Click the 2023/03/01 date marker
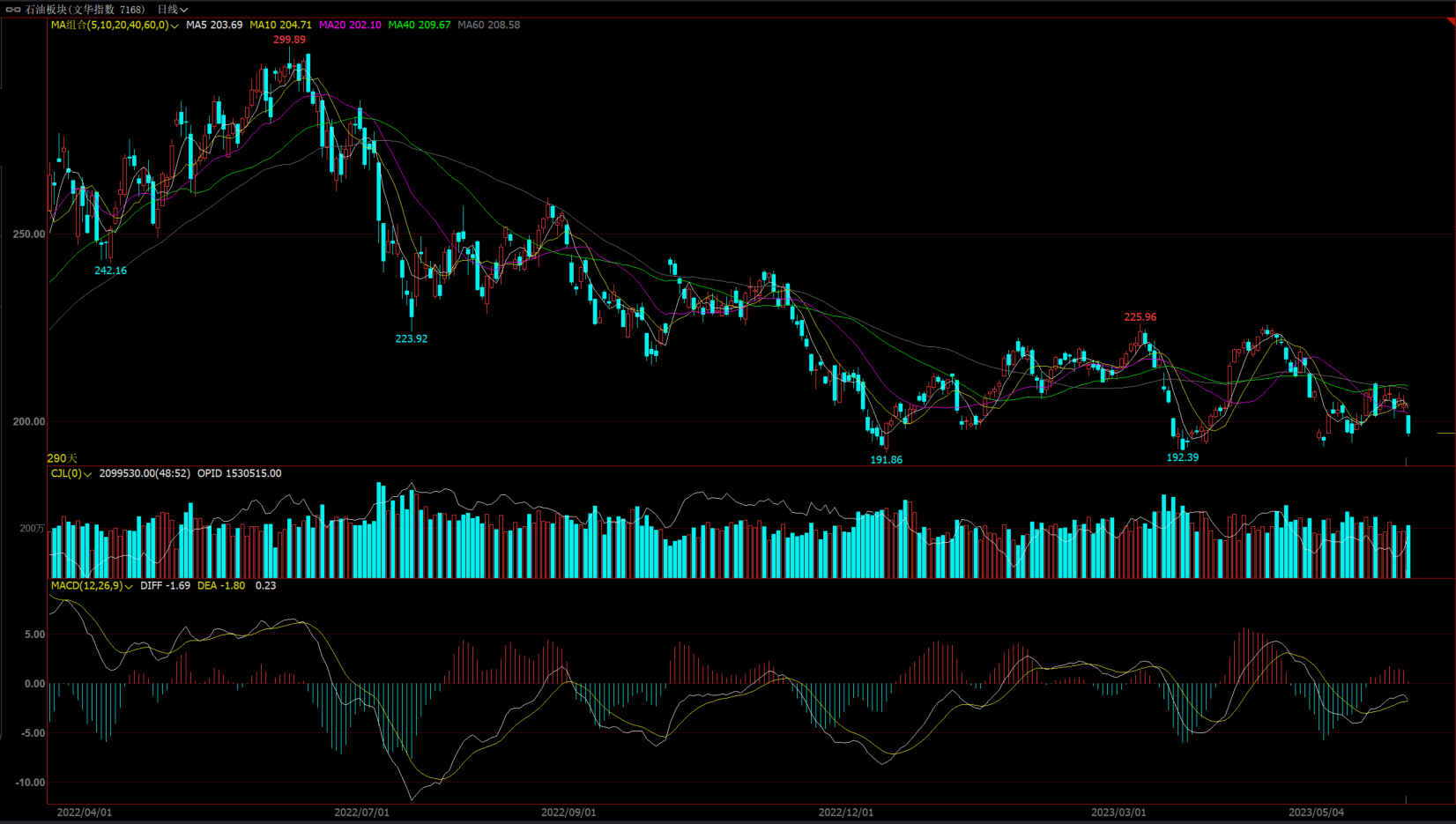The width and height of the screenshot is (1456, 824). click(x=1118, y=813)
